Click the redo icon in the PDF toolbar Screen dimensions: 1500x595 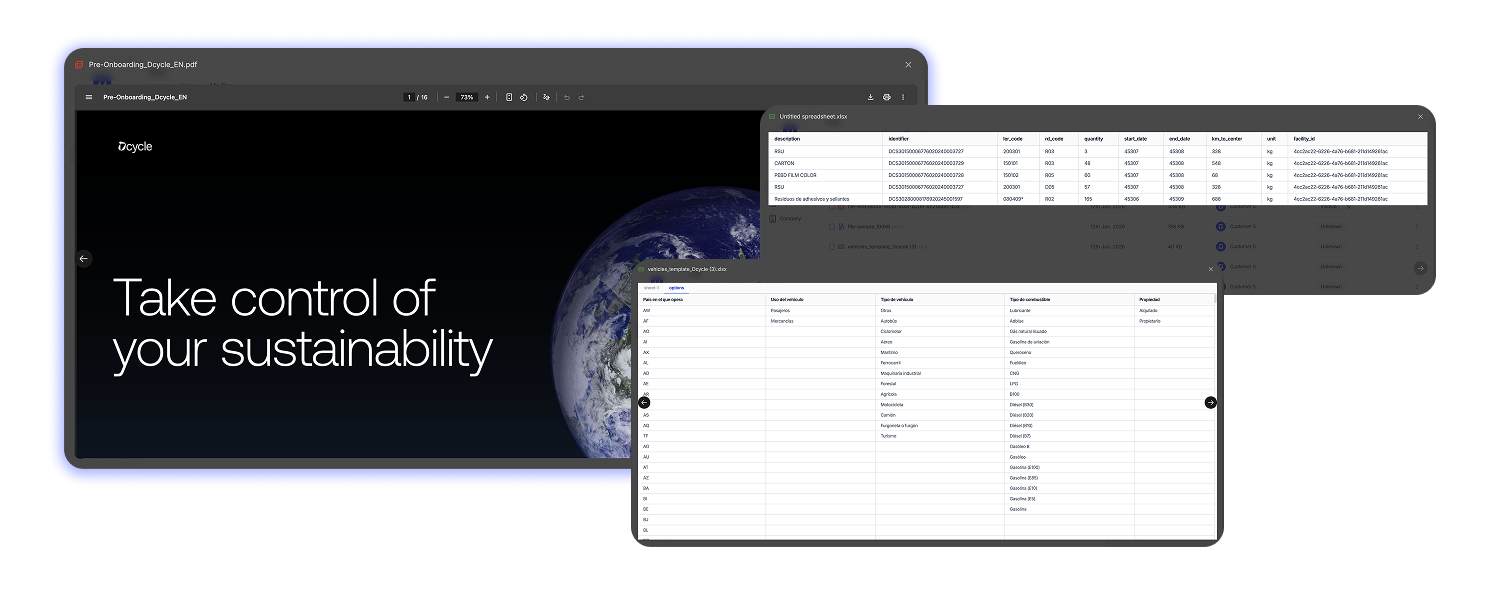click(582, 97)
